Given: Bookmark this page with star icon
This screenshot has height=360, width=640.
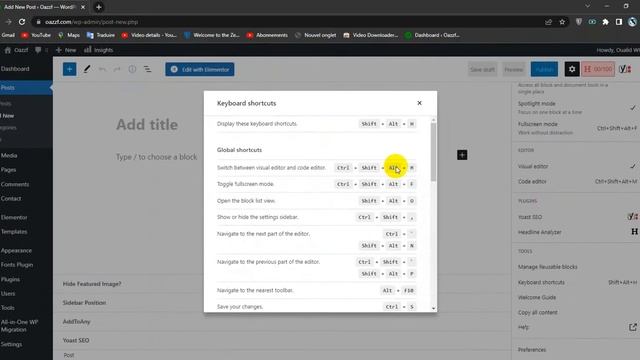Looking at the screenshot, I should (562, 22).
